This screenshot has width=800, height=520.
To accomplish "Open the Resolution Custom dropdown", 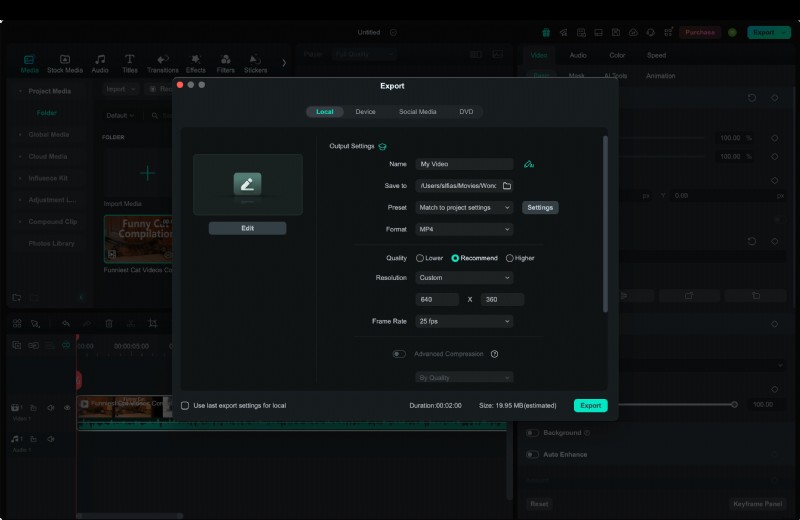I will pos(464,278).
